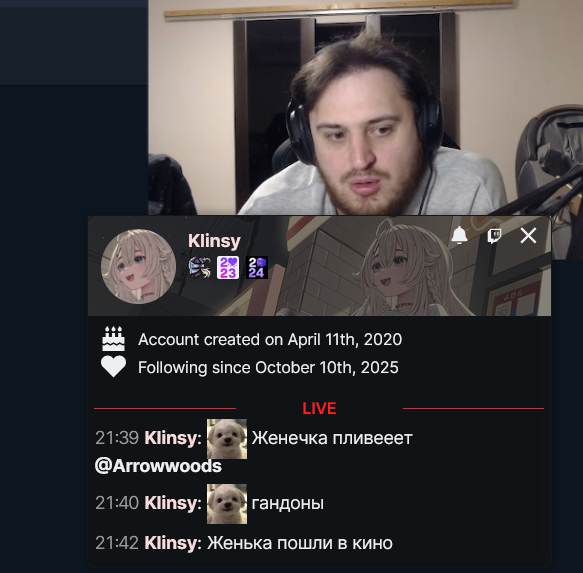This screenshot has width=583, height=573.
Task: Click Klinsy name in 21:42 message
Action: (171, 543)
